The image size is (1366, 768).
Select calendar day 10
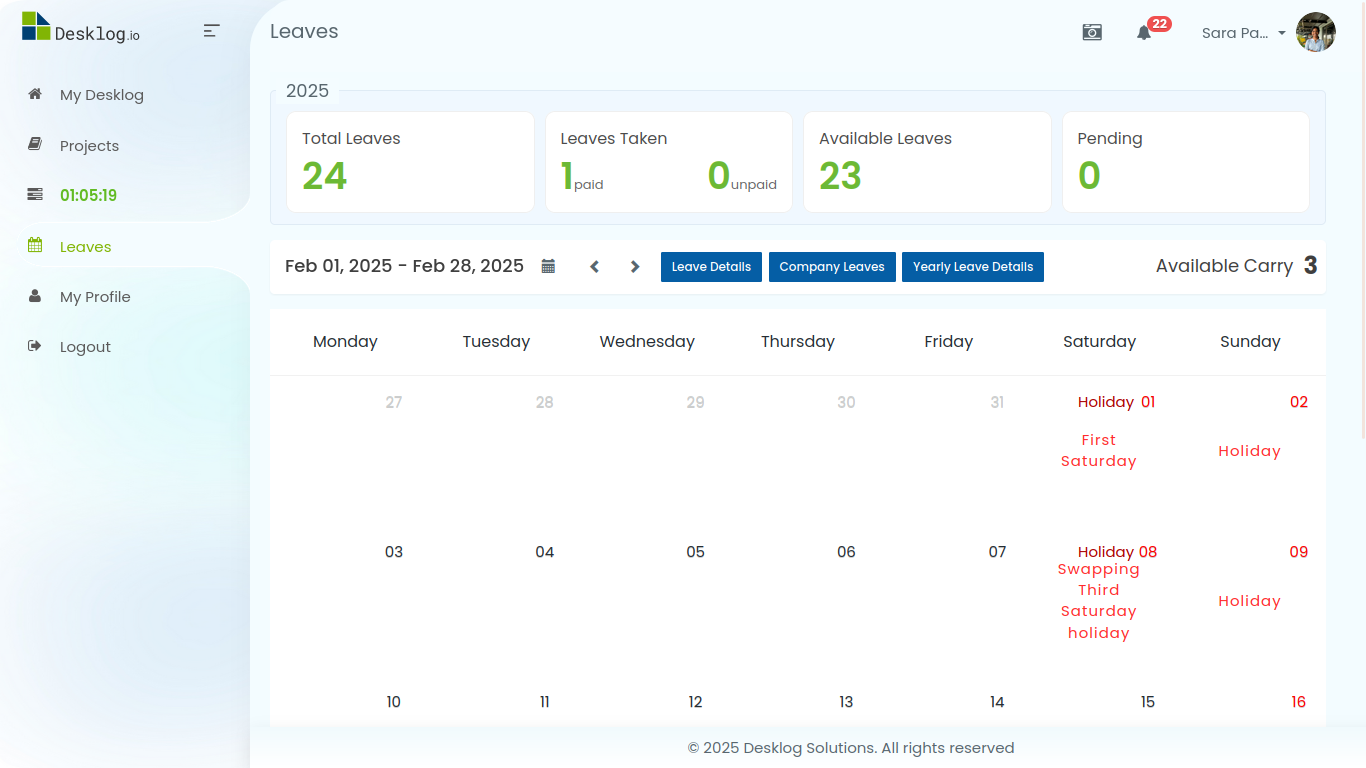click(394, 702)
